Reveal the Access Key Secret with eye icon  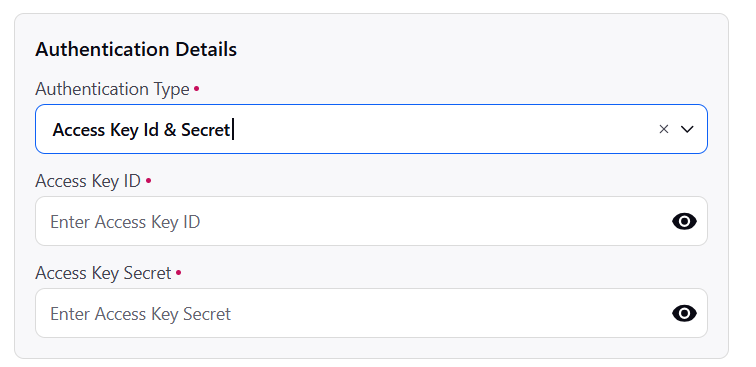point(684,313)
